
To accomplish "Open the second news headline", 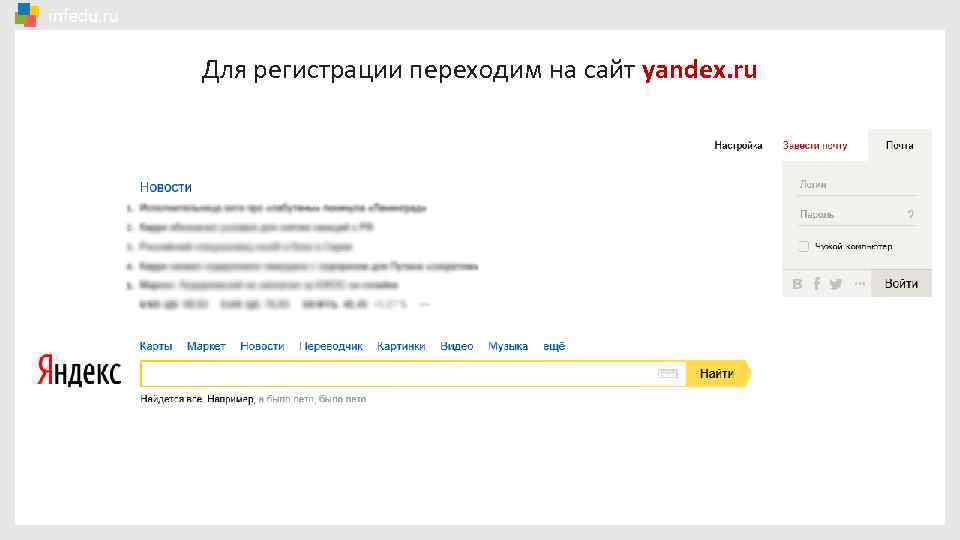I will [256, 227].
